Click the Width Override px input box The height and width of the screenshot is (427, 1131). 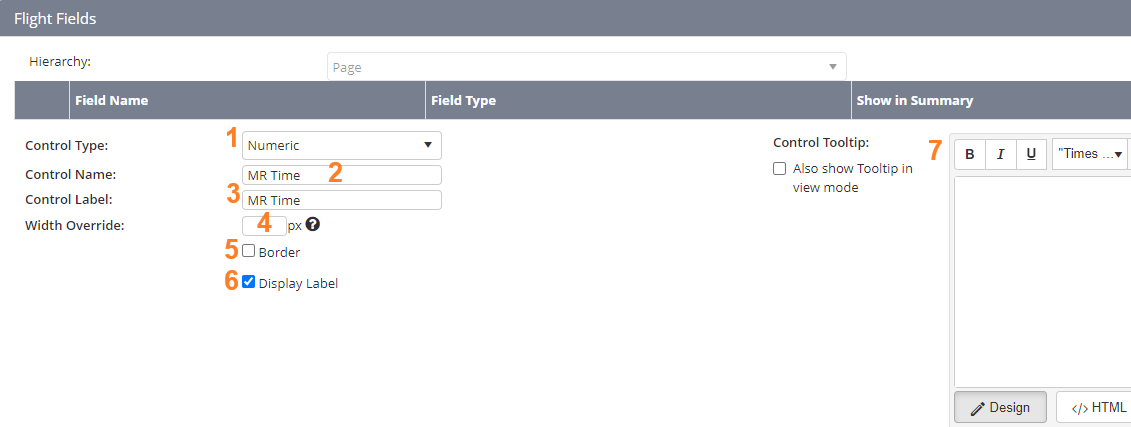coord(264,225)
